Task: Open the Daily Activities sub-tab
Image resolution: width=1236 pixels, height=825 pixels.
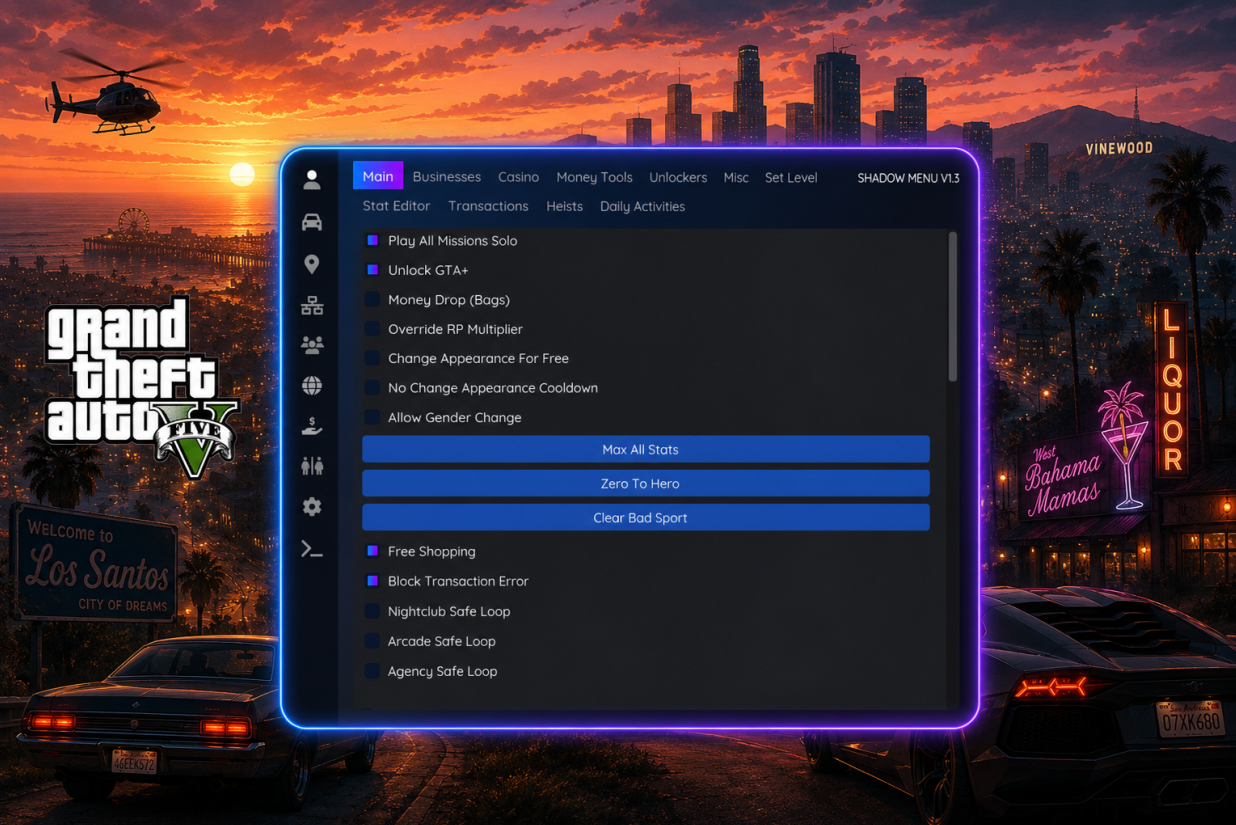Action: pyautogui.click(x=642, y=206)
